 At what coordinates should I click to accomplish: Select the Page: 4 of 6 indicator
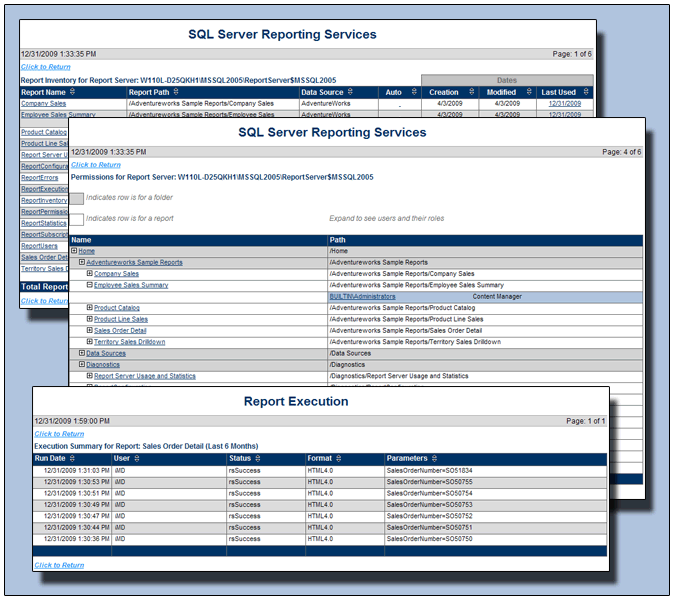tap(622, 152)
